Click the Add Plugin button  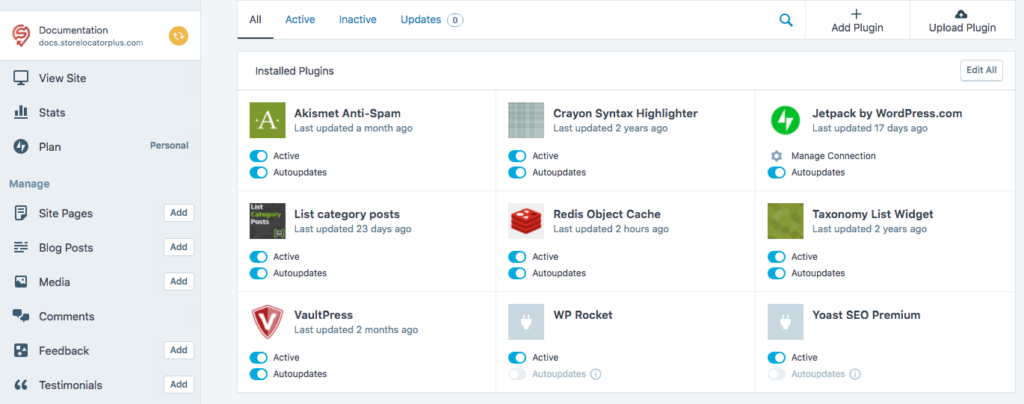click(x=857, y=20)
